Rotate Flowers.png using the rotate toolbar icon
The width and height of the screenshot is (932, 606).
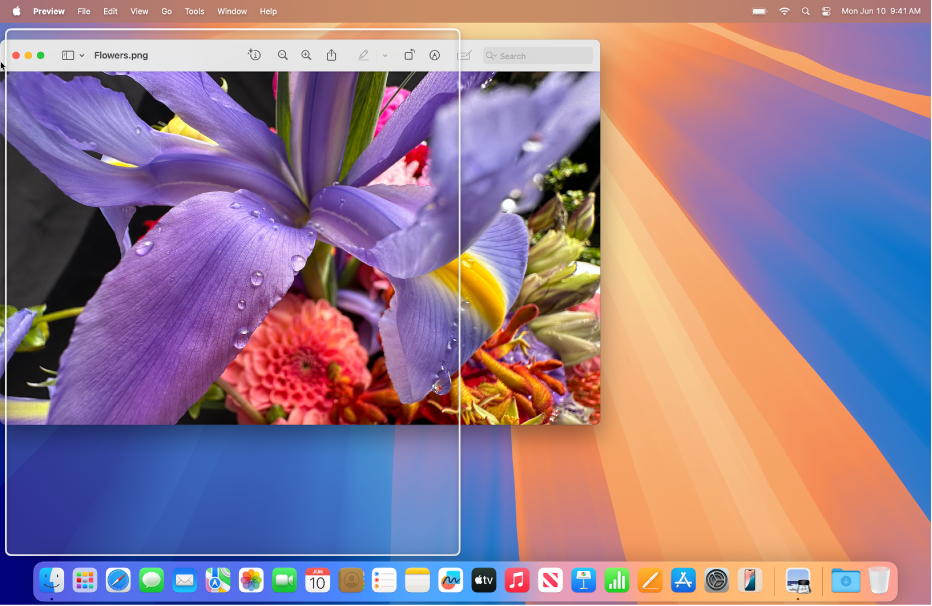[409, 55]
